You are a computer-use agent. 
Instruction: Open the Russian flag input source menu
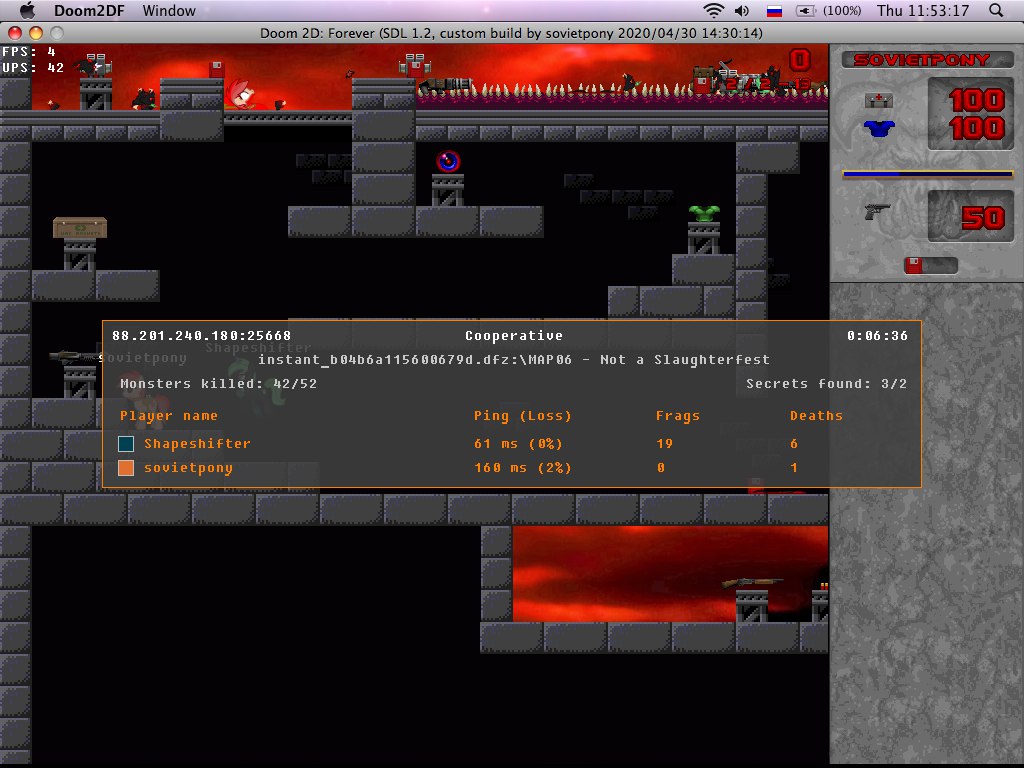click(x=774, y=10)
